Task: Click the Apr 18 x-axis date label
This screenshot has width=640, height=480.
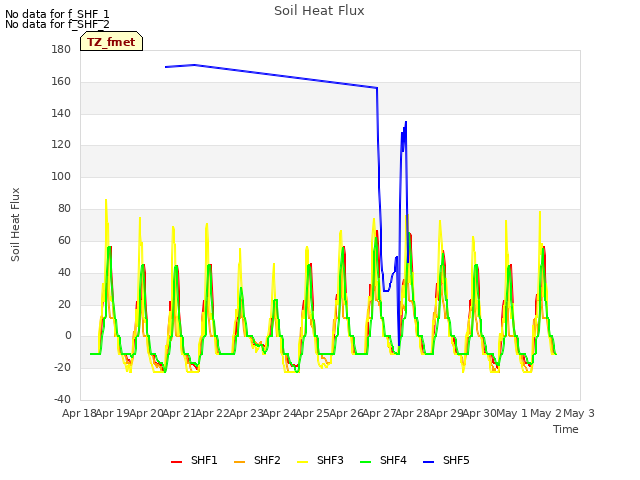Action: pos(79,413)
